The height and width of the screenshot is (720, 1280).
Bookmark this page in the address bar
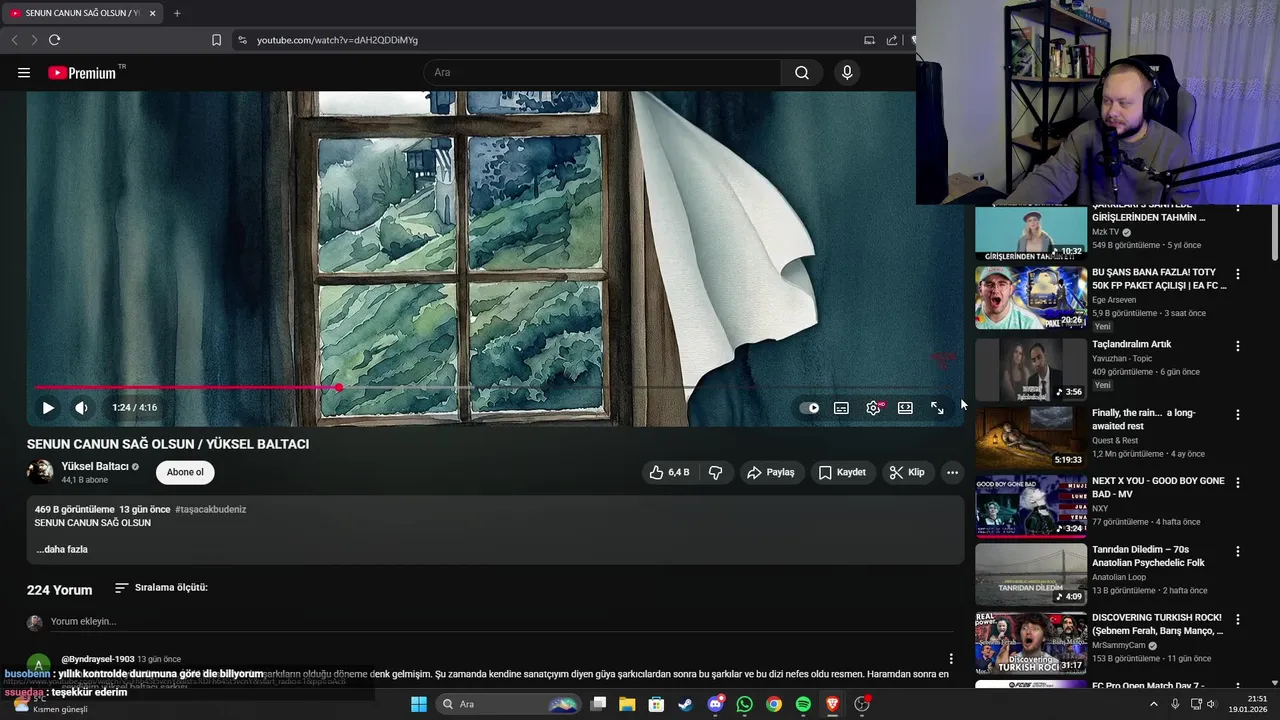[216, 40]
